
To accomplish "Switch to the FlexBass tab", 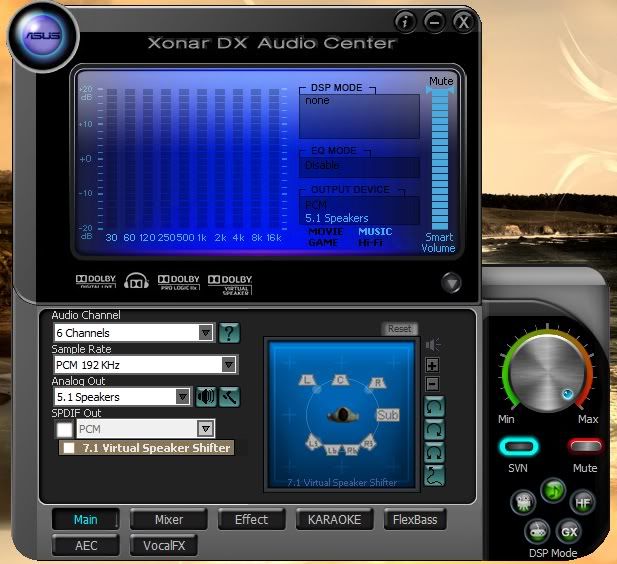I will tap(415, 520).
